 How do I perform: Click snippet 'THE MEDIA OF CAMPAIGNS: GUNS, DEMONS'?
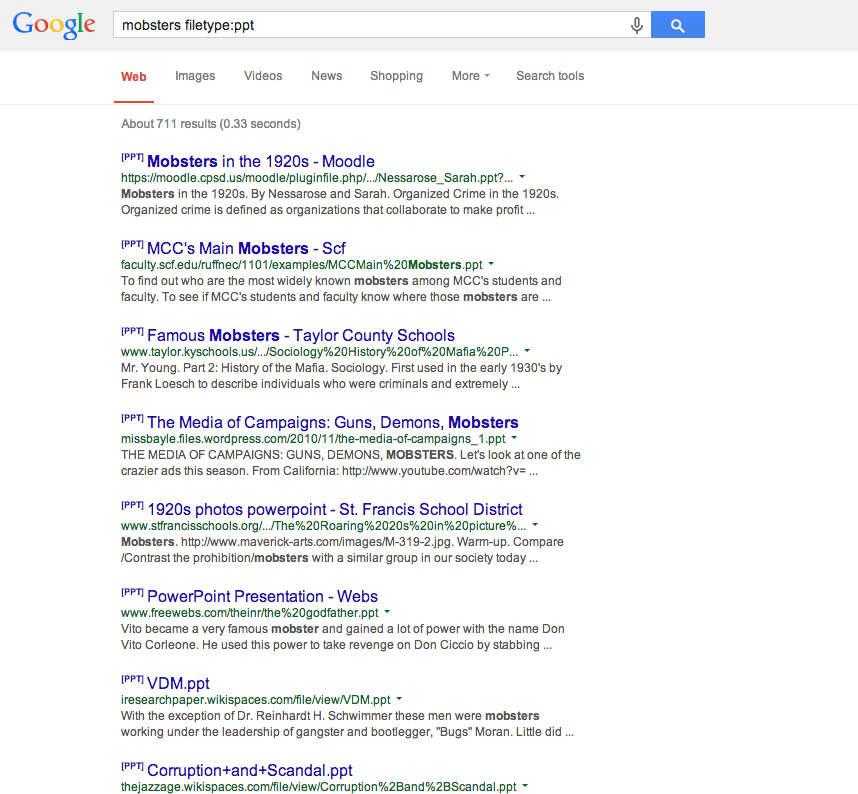click(351, 463)
